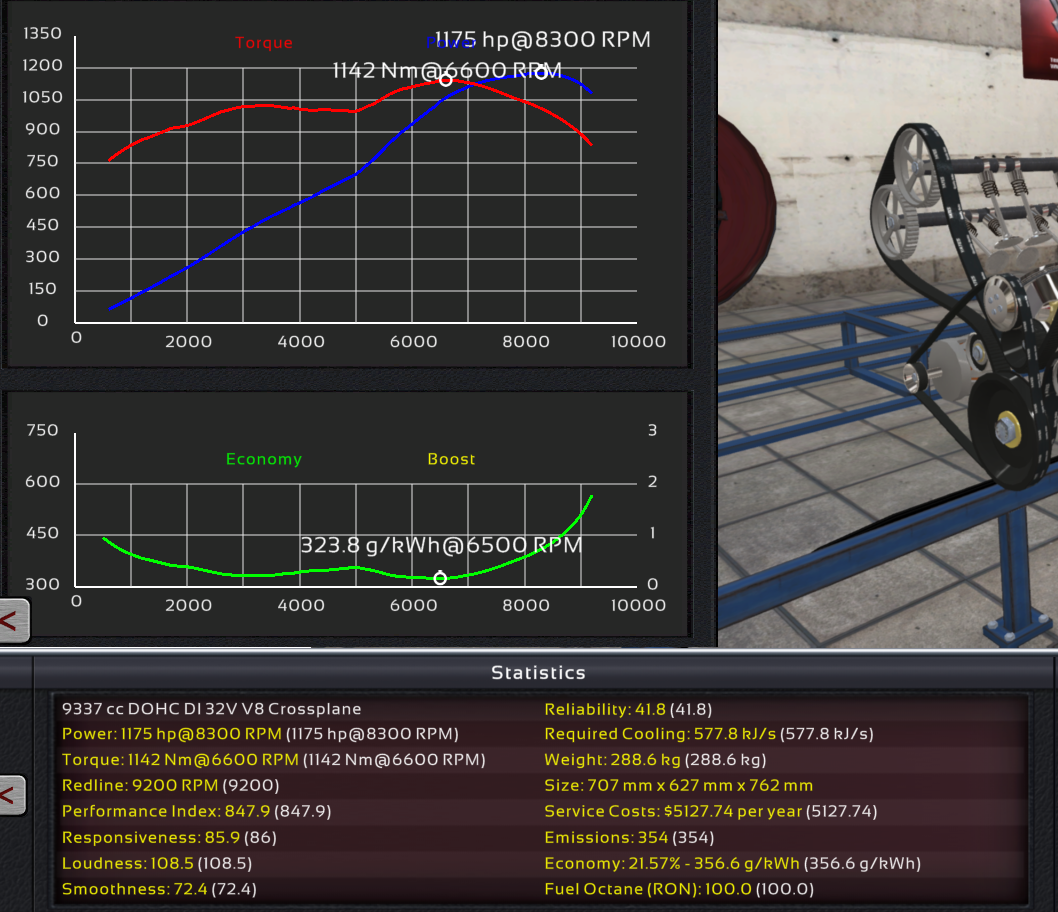This screenshot has height=912, width=1058.
Task: Click the crankshaft pulley bolt on the engine
Action: click(x=1006, y=433)
